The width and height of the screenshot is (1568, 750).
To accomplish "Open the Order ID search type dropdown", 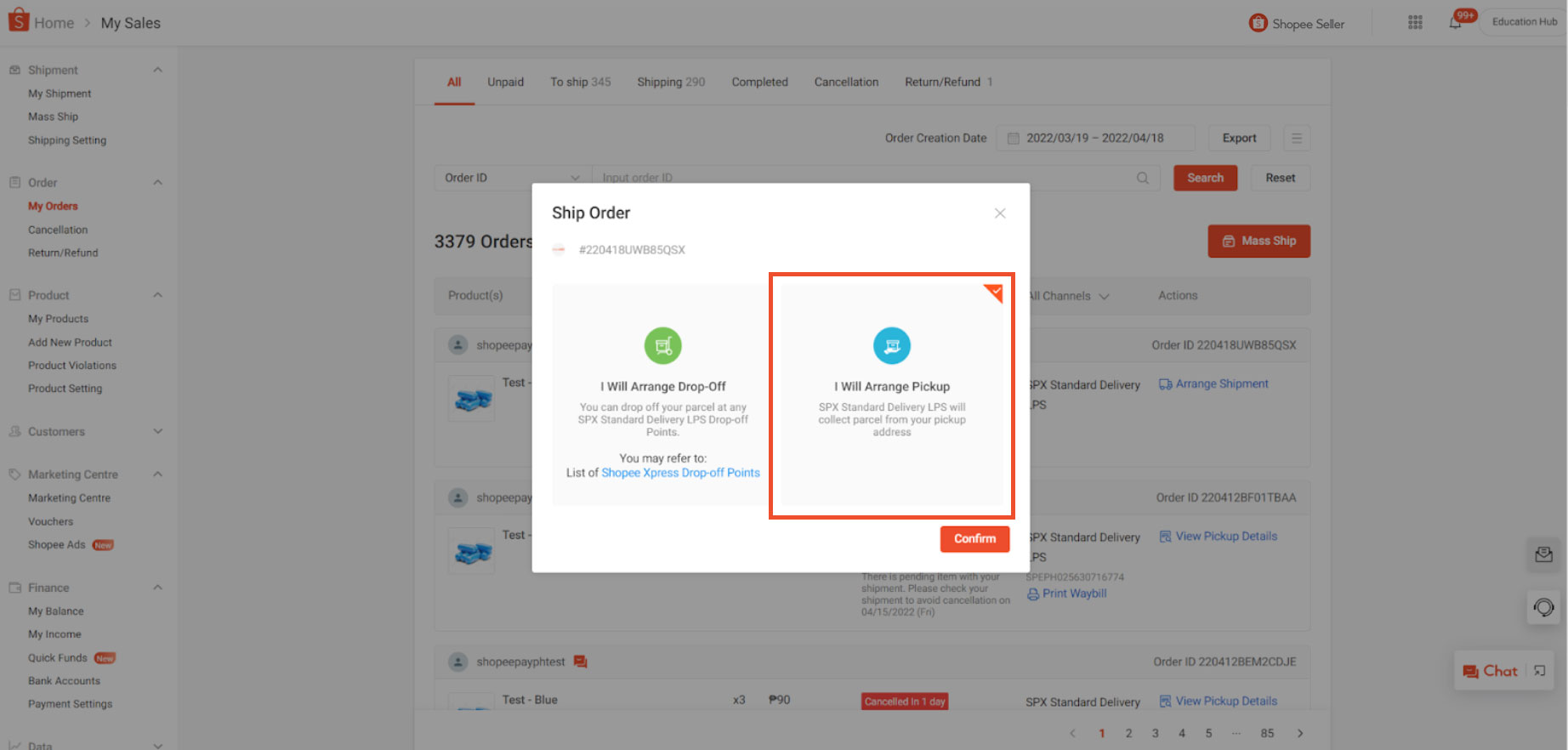I will pyautogui.click(x=513, y=178).
